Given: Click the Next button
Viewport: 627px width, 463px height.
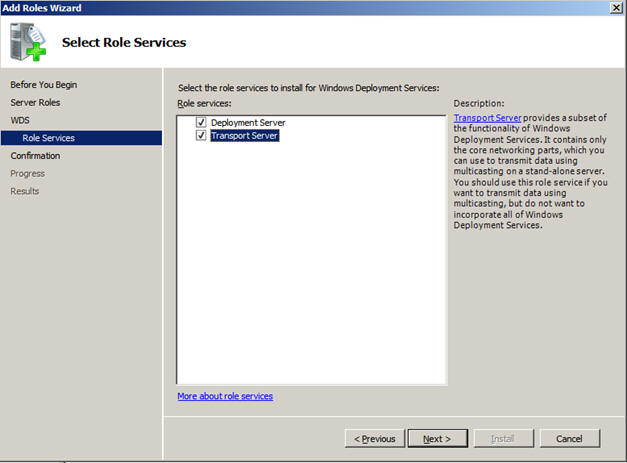Looking at the screenshot, I should coord(437,439).
